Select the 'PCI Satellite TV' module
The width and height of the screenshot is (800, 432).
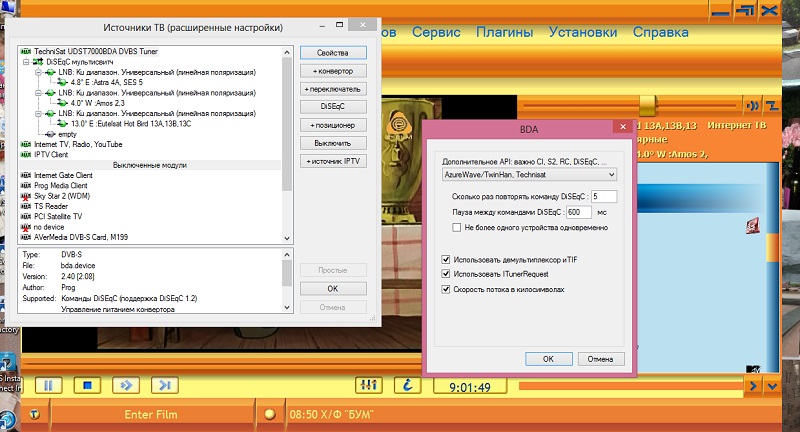[x=58, y=216]
